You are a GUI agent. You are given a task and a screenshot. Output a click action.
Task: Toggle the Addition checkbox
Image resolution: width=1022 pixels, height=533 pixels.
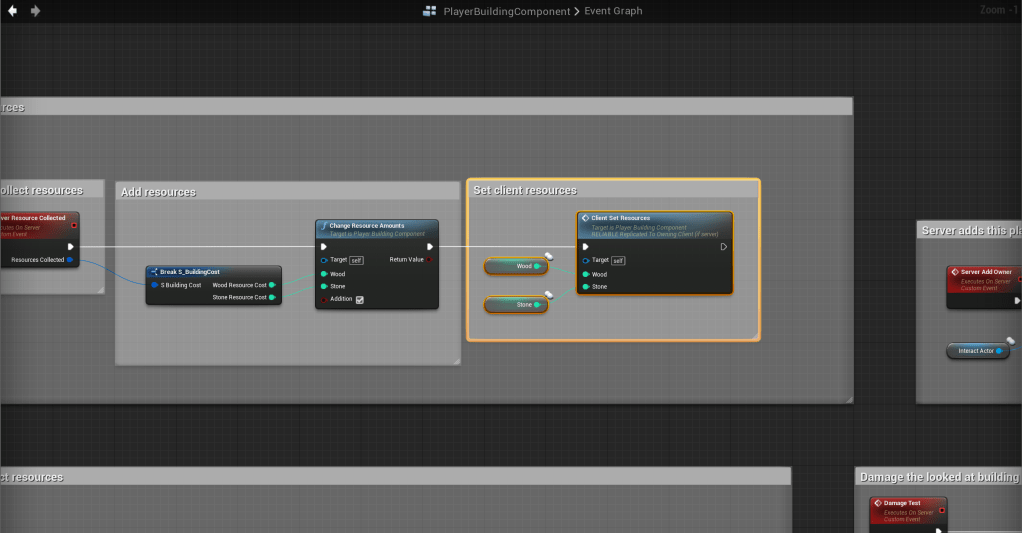[x=360, y=299]
